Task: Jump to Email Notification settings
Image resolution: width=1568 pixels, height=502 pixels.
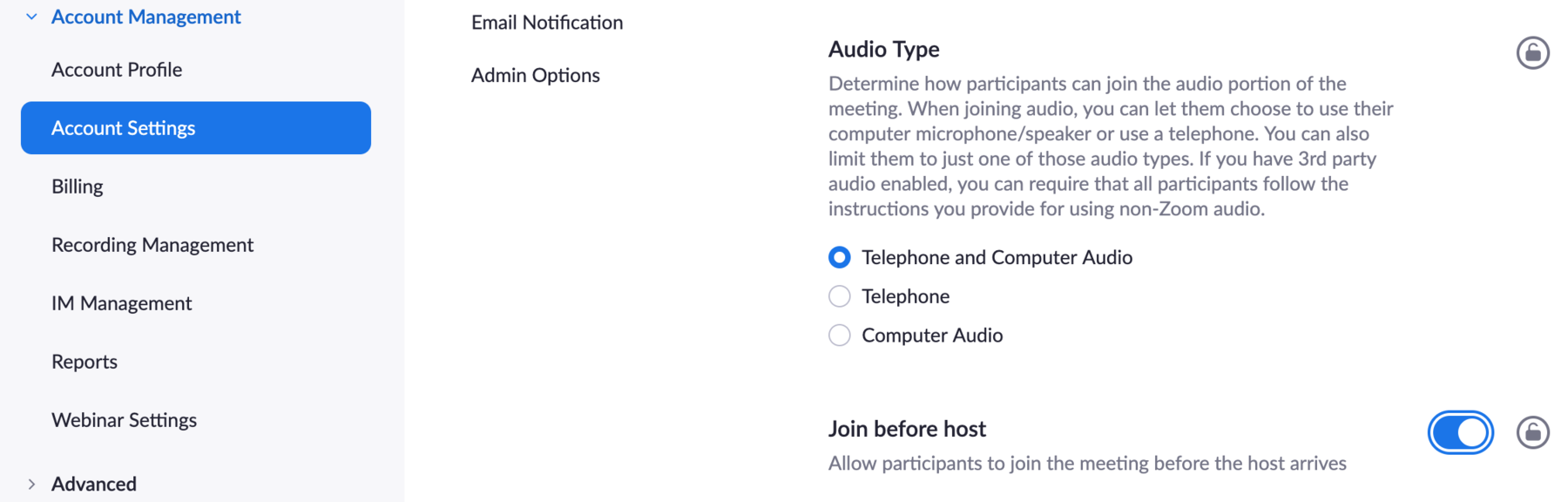Action: 547,23
